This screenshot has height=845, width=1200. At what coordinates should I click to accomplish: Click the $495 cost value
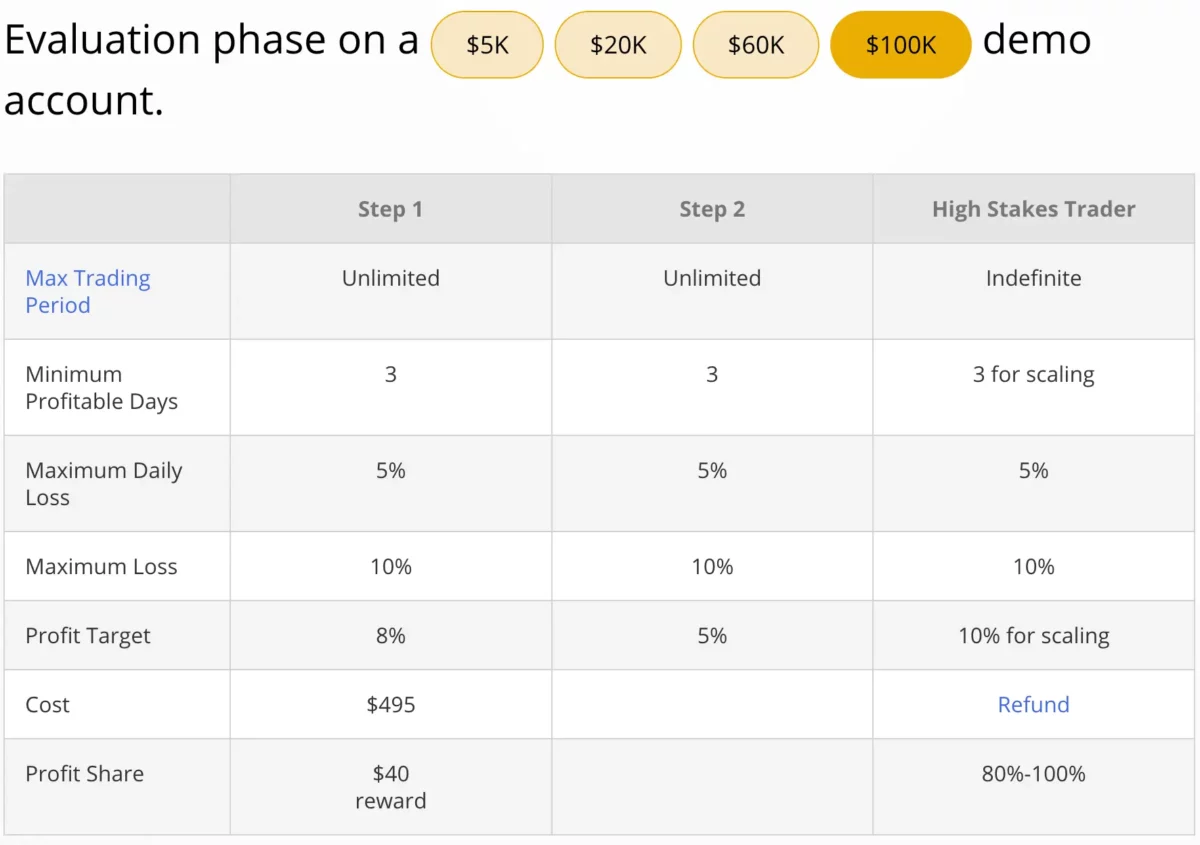[390, 705]
